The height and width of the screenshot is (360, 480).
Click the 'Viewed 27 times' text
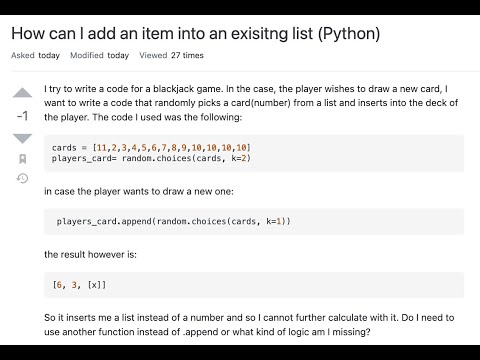(x=171, y=55)
